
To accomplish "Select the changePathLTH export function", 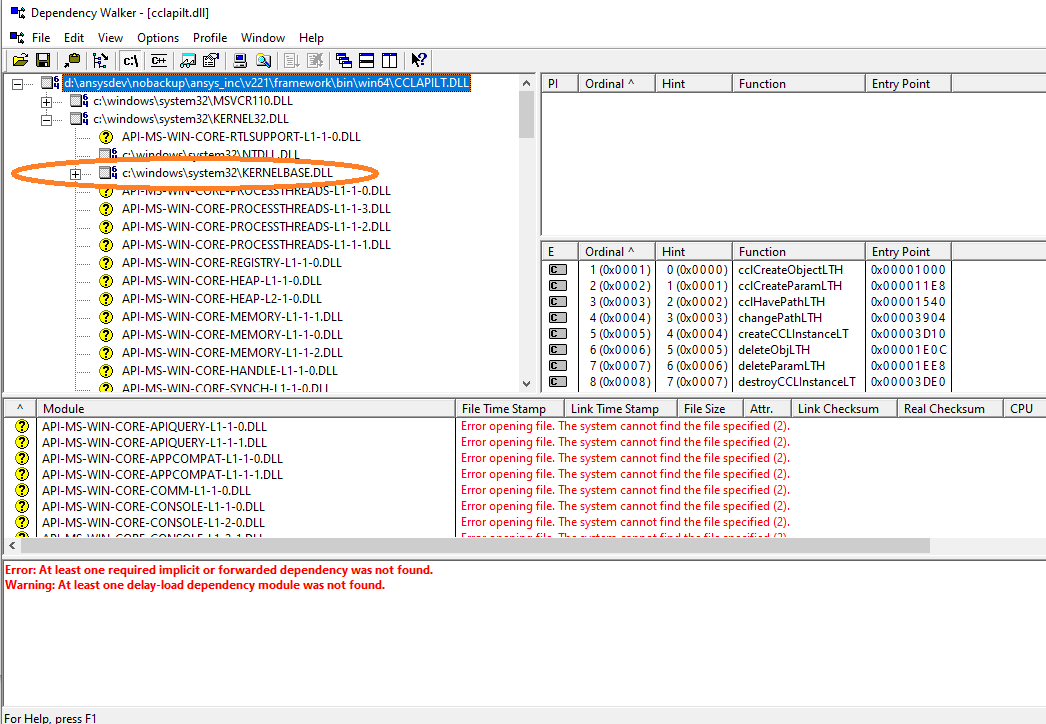I will pyautogui.click(x=780, y=318).
